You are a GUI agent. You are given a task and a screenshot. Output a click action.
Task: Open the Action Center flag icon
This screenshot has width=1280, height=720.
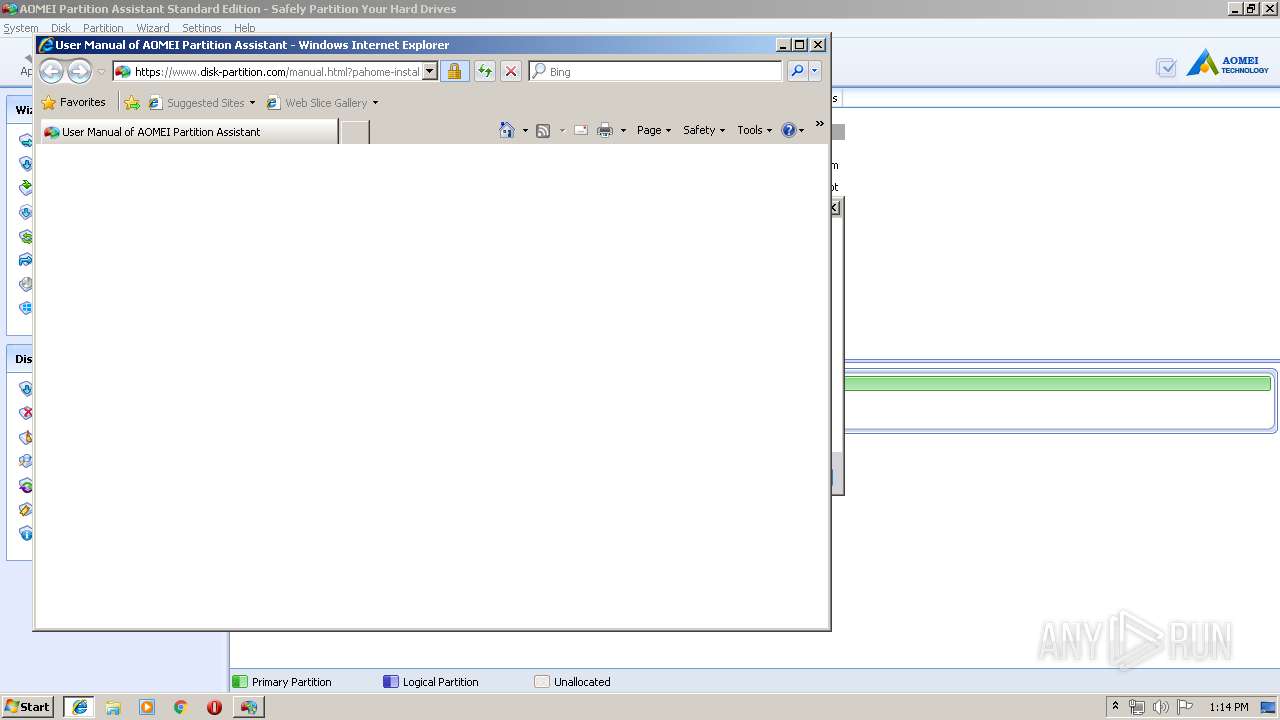tap(1185, 707)
